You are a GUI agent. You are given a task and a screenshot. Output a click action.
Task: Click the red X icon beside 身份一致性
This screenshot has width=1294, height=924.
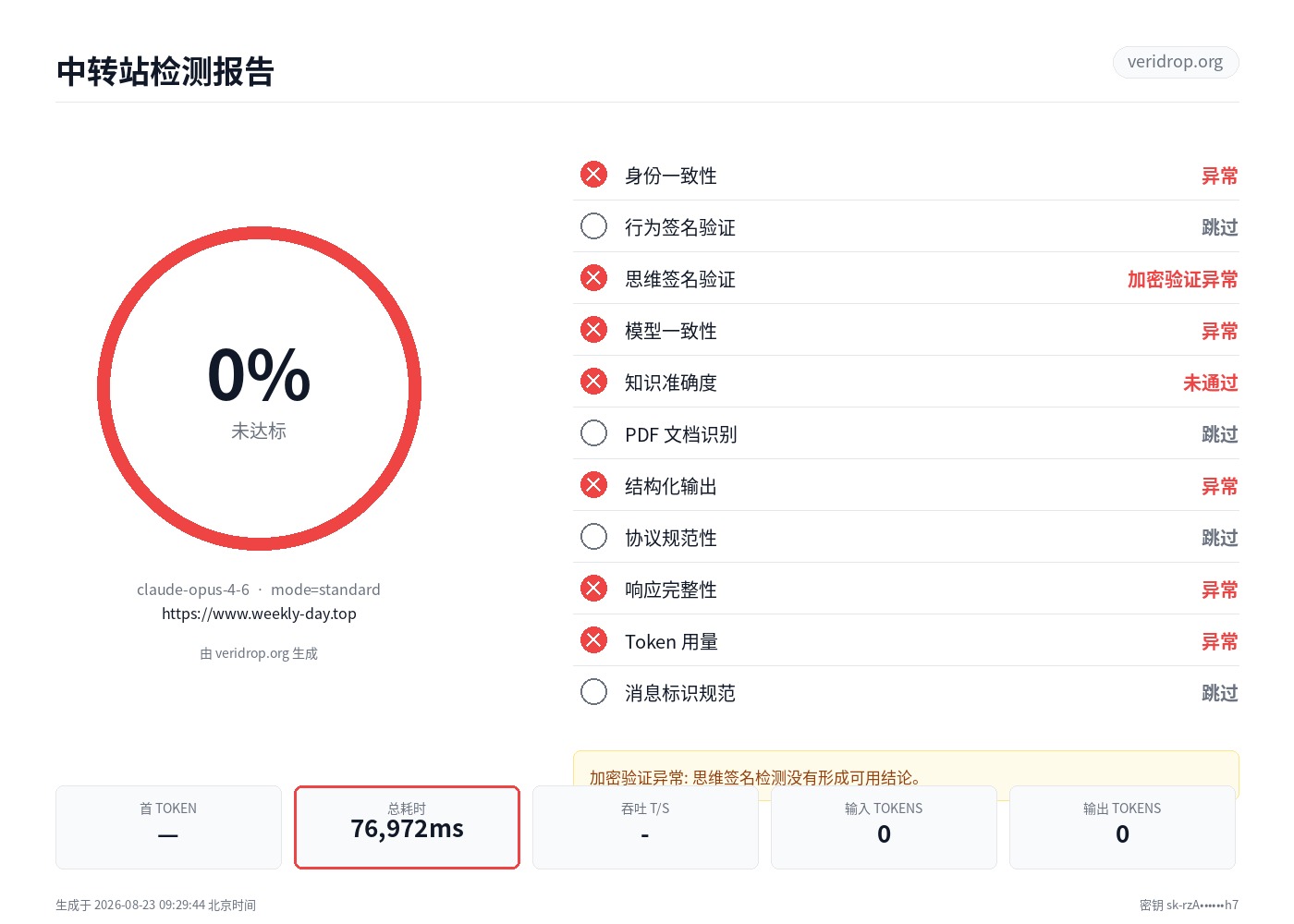593,175
